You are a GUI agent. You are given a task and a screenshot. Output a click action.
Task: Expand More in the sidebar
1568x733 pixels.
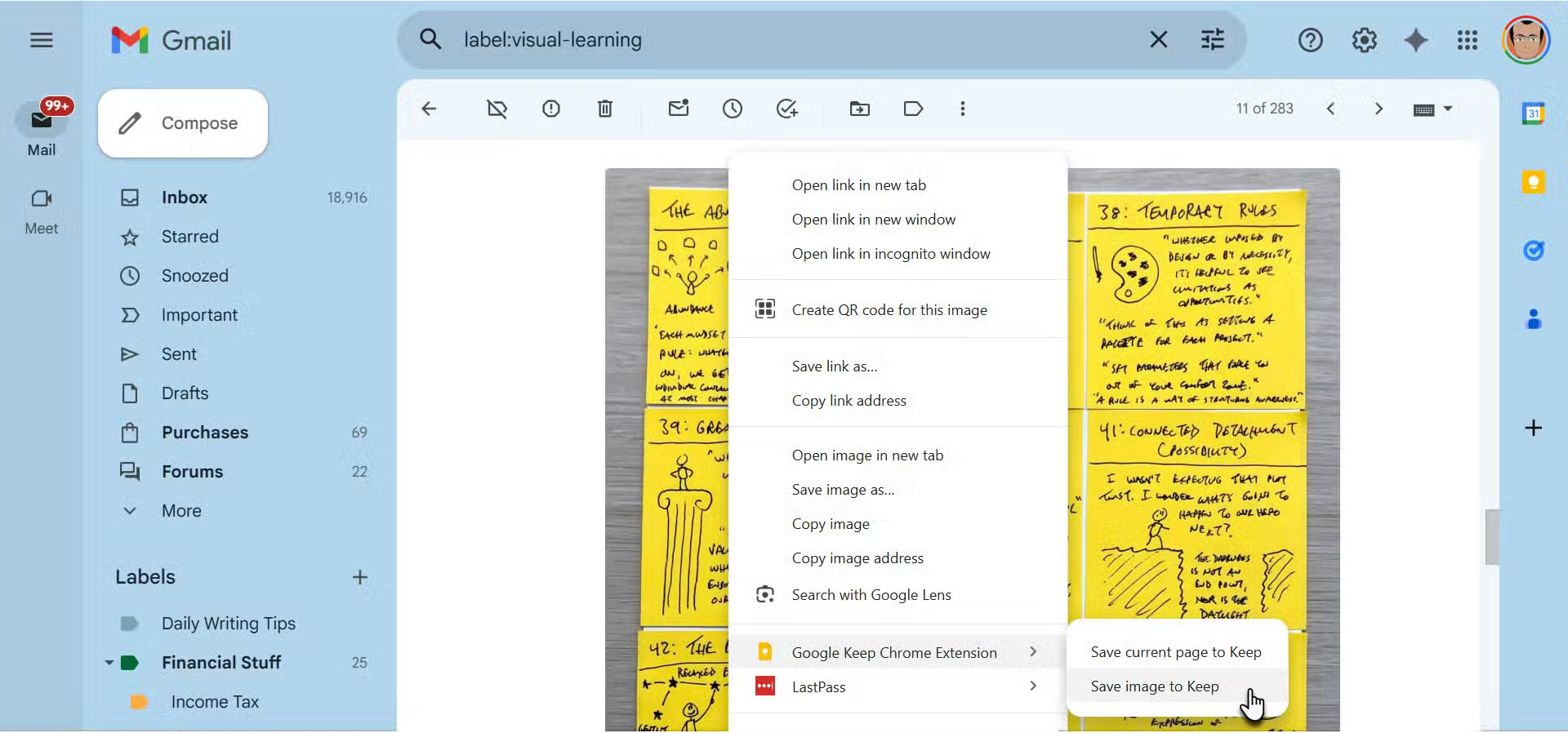coord(180,511)
